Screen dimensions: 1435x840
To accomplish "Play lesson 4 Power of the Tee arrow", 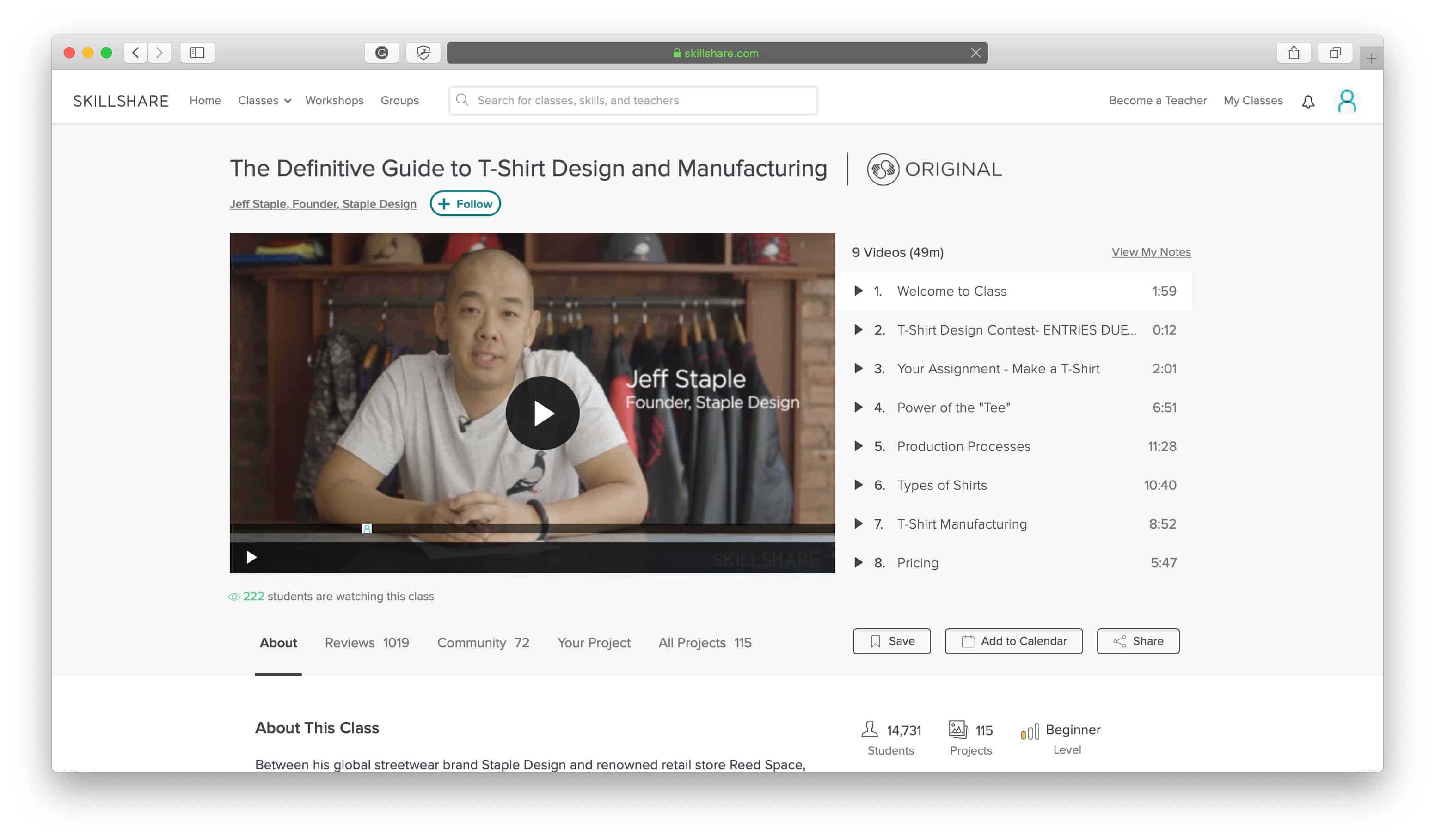I will (858, 407).
